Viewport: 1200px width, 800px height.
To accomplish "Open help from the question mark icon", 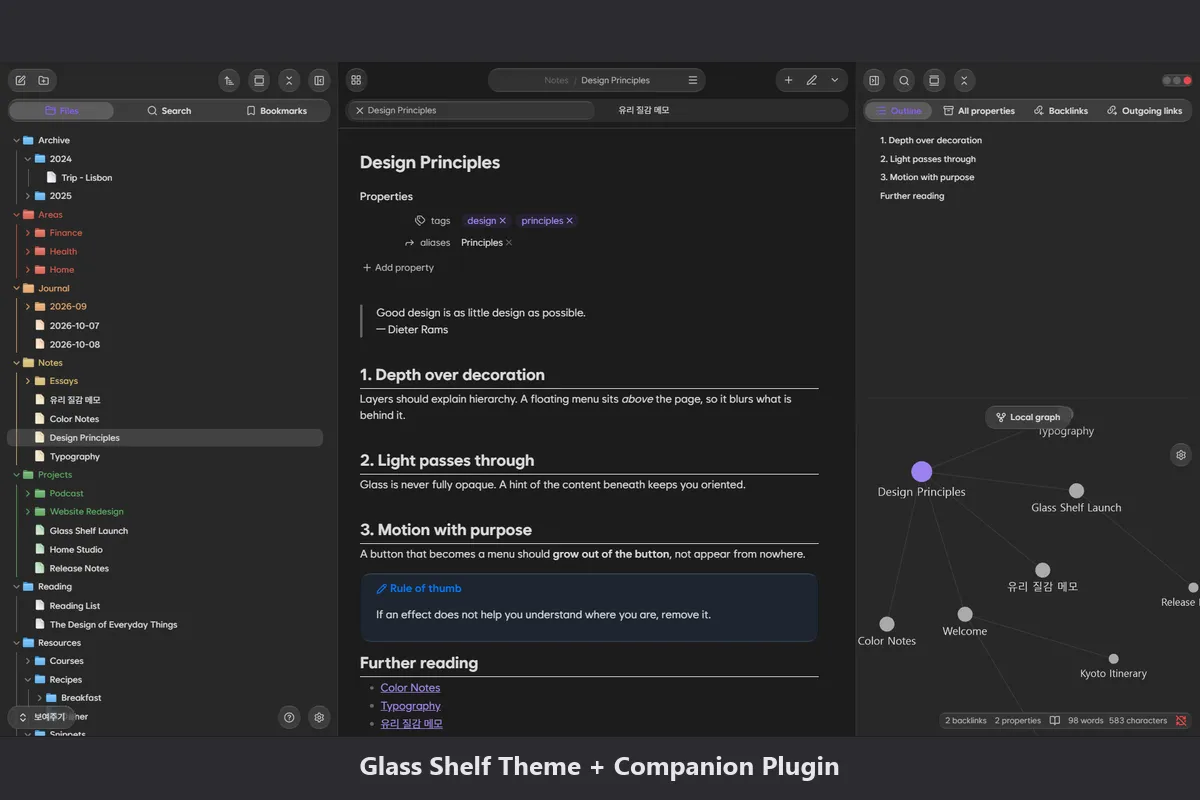I will point(289,717).
